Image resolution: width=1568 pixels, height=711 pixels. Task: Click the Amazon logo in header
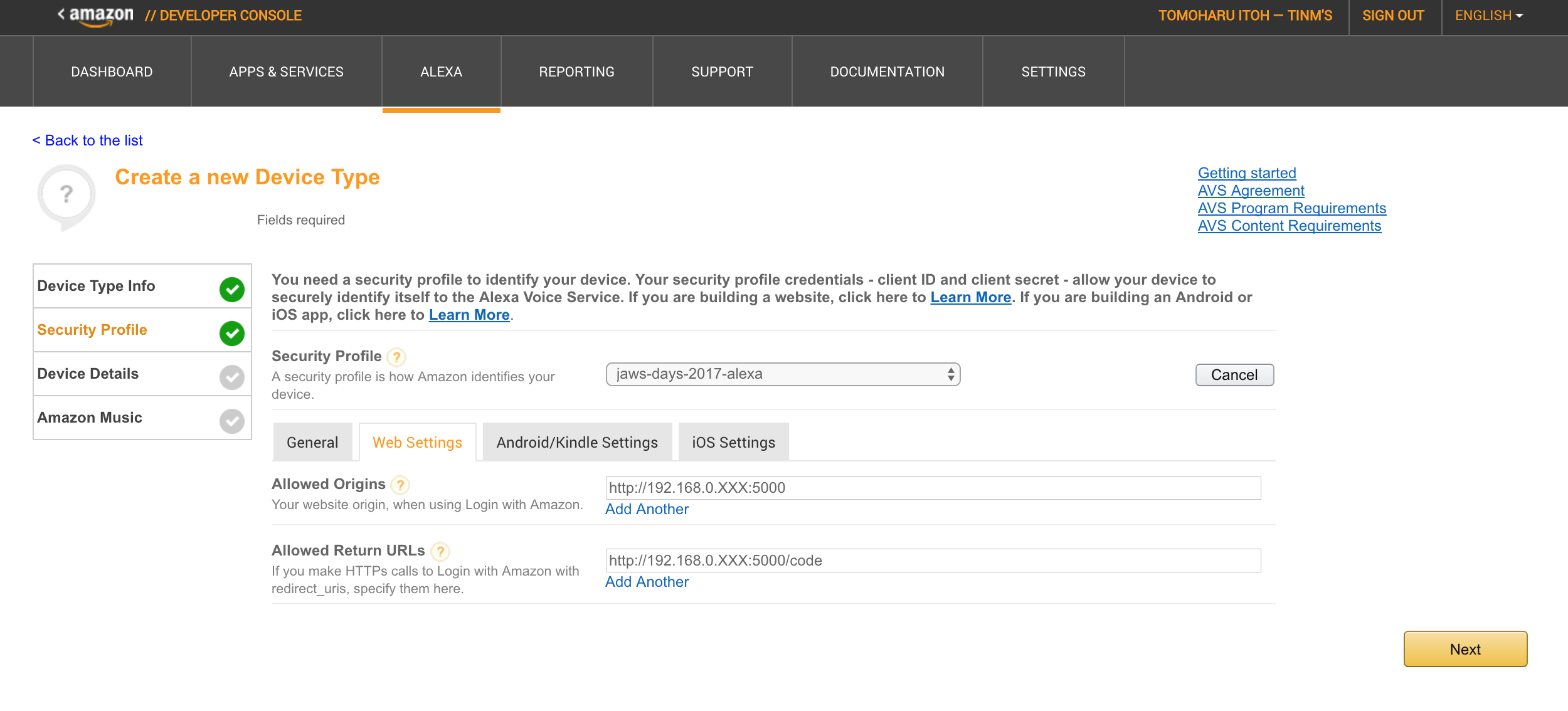101,16
